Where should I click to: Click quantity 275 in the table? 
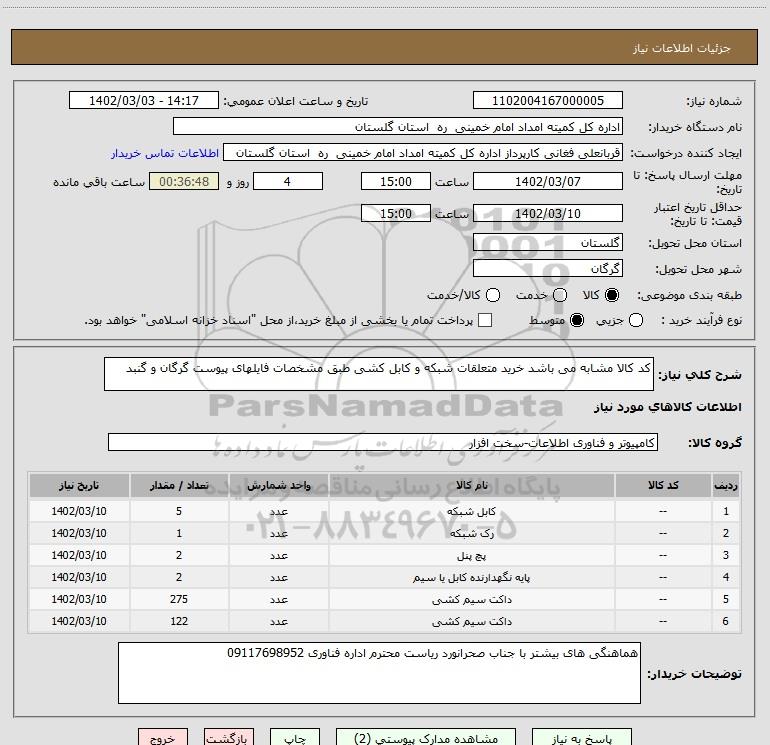click(179, 599)
